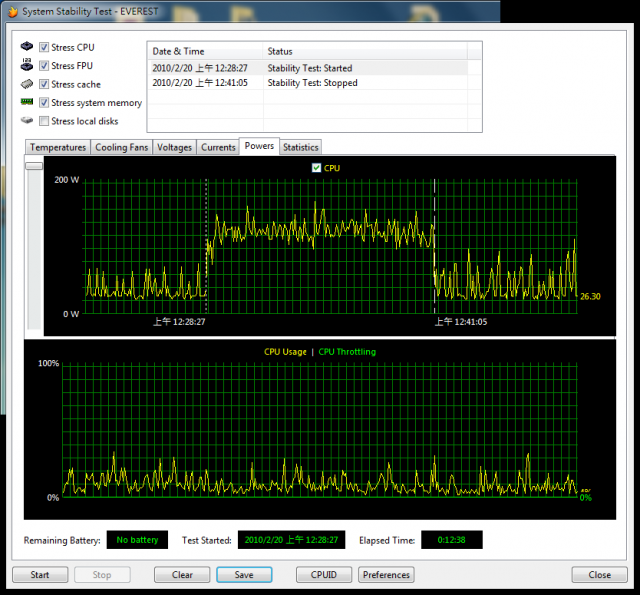Click the EVEREST flame icon in title bar
640x595 pixels.
point(13,11)
